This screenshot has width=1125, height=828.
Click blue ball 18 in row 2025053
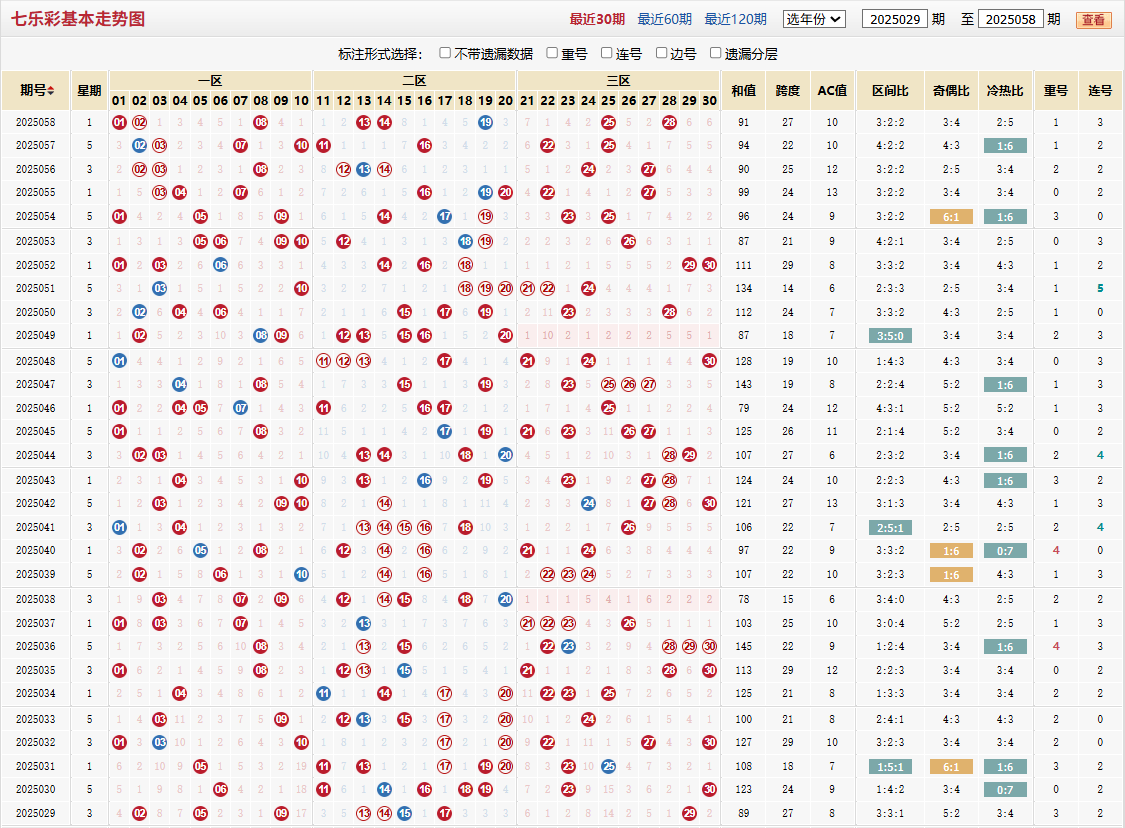point(465,241)
